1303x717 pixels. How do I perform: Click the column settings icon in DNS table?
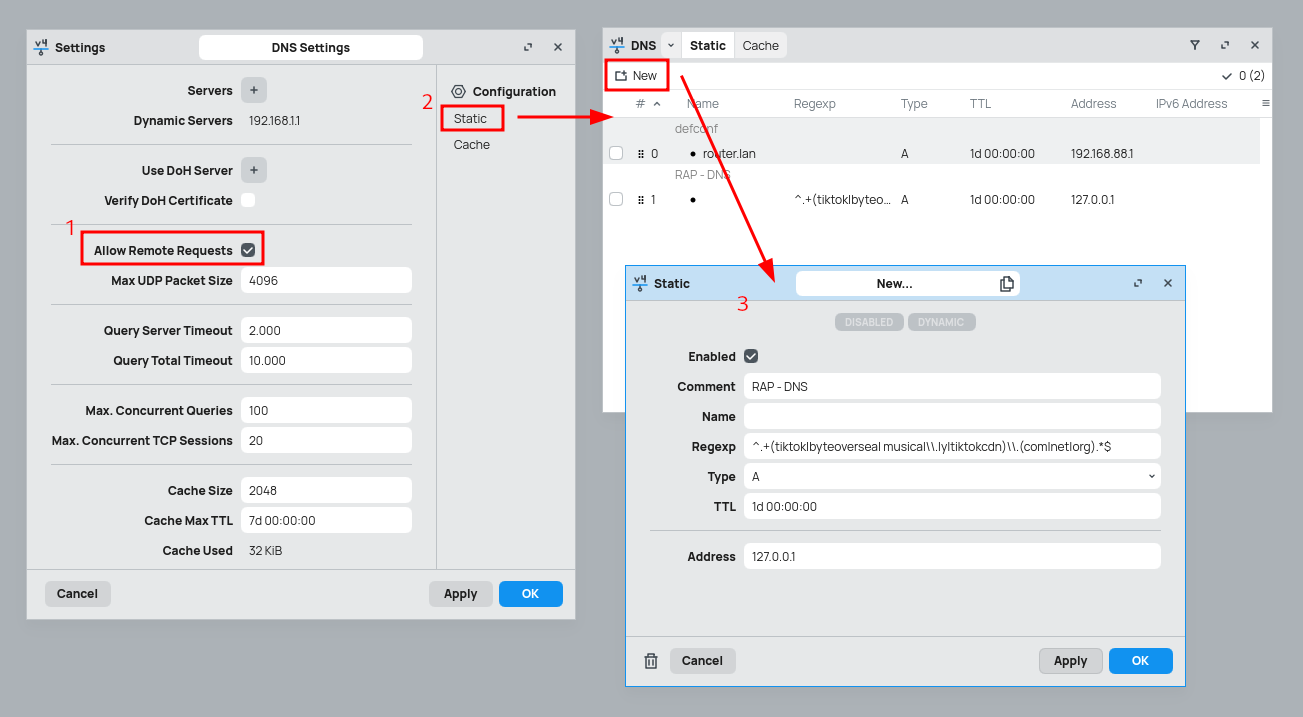pyautogui.click(x=1265, y=103)
